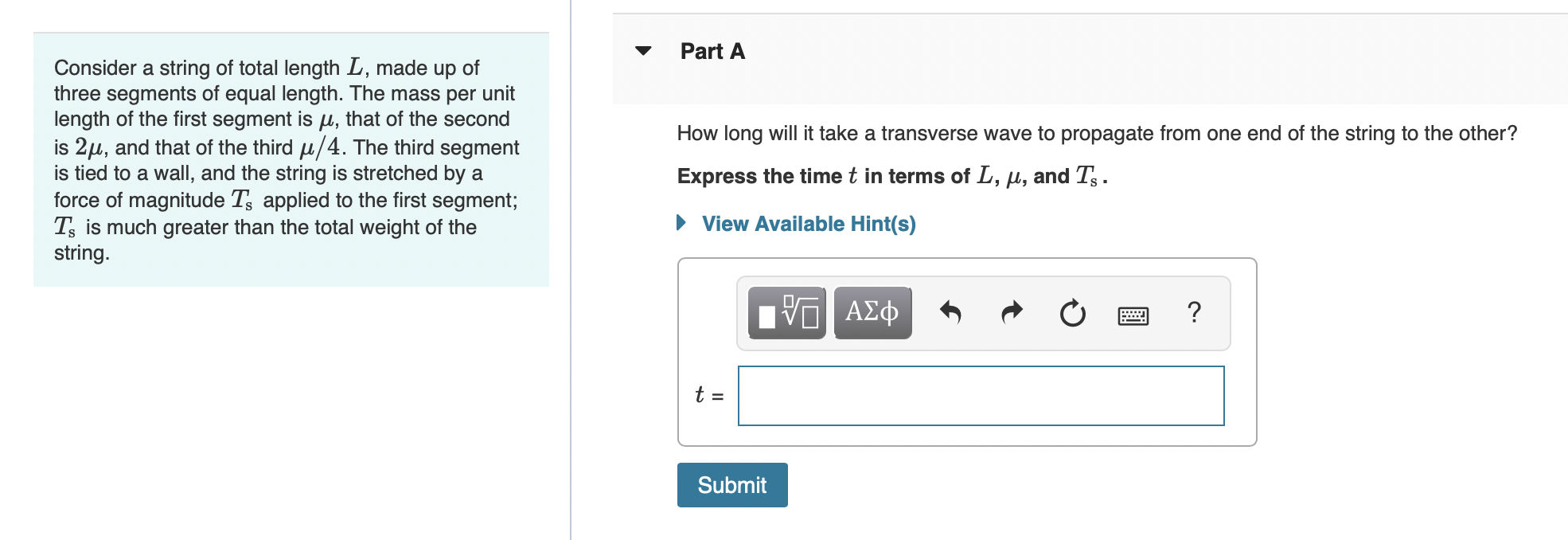Click the circular reset arrow icon
Image resolution: width=1568 pixels, height=540 pixels.
coord(1072,314)
